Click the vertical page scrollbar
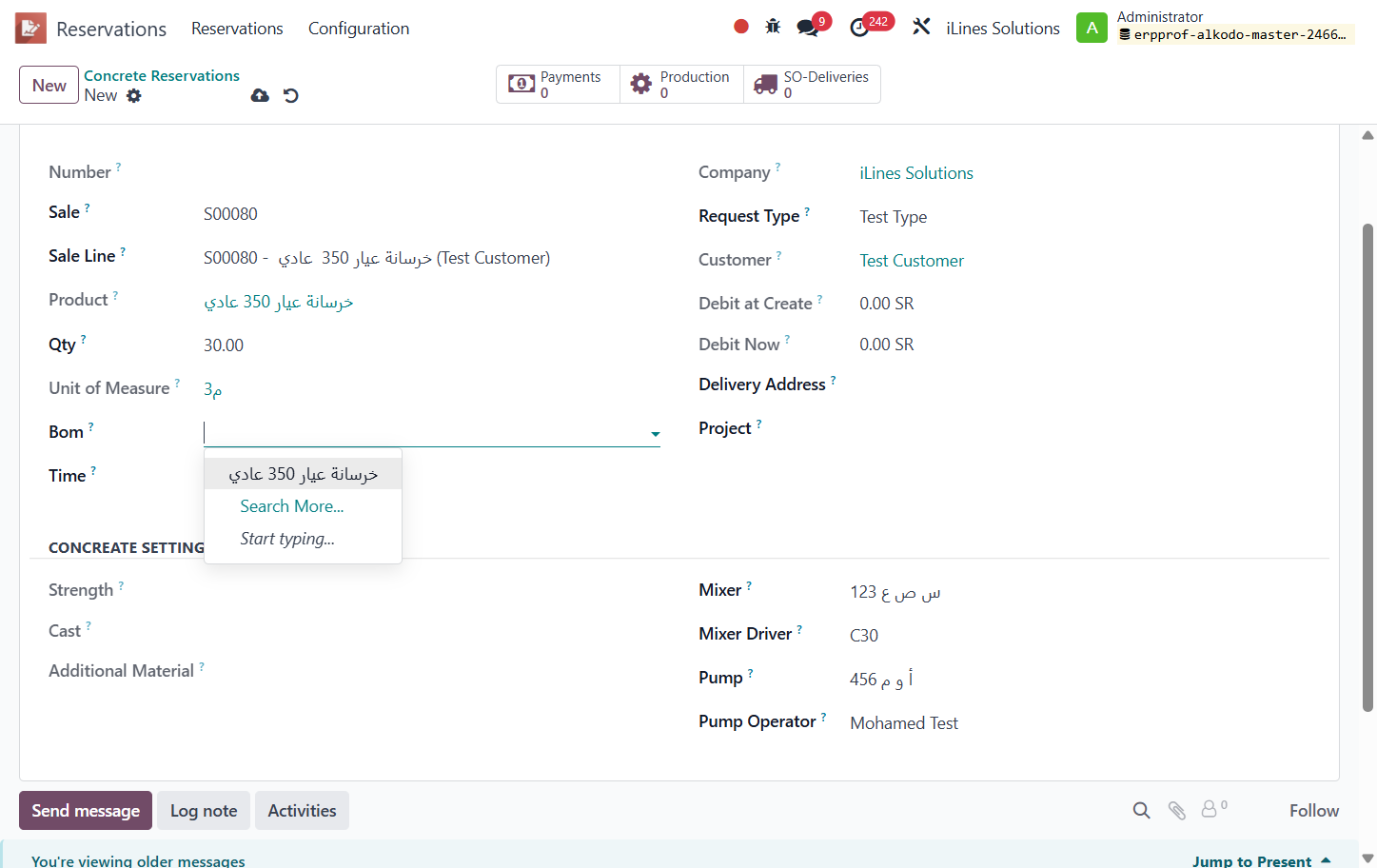The image size is (1377, 868). pos(1367,466)
